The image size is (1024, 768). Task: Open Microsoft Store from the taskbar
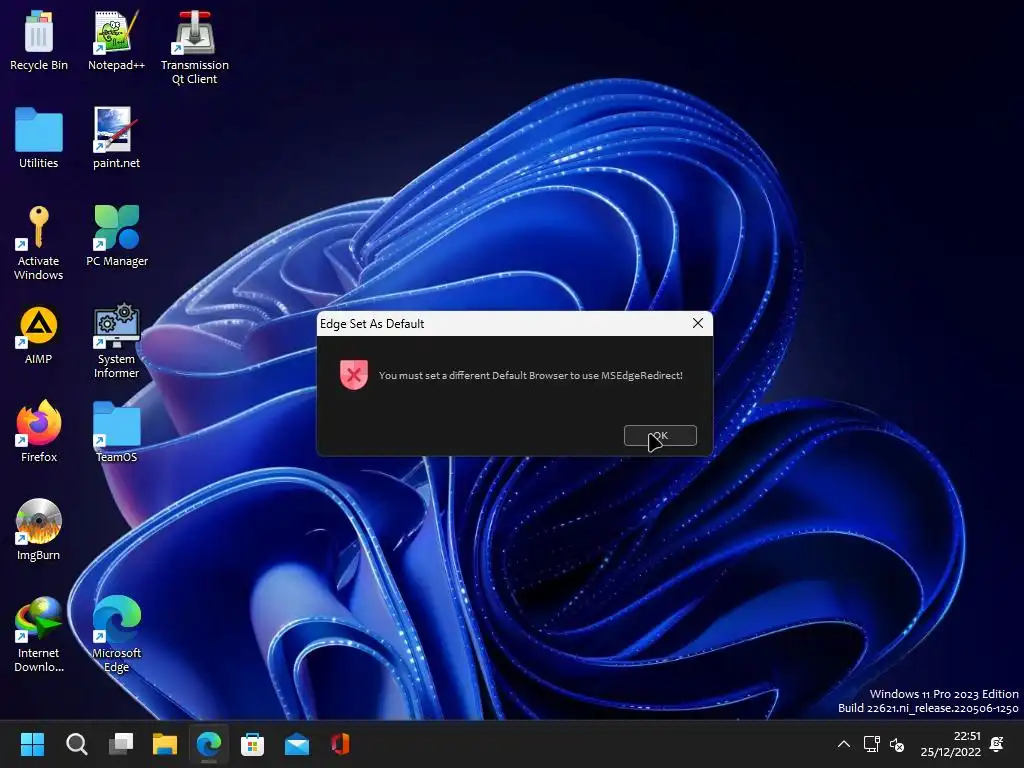tap(253, 744)
